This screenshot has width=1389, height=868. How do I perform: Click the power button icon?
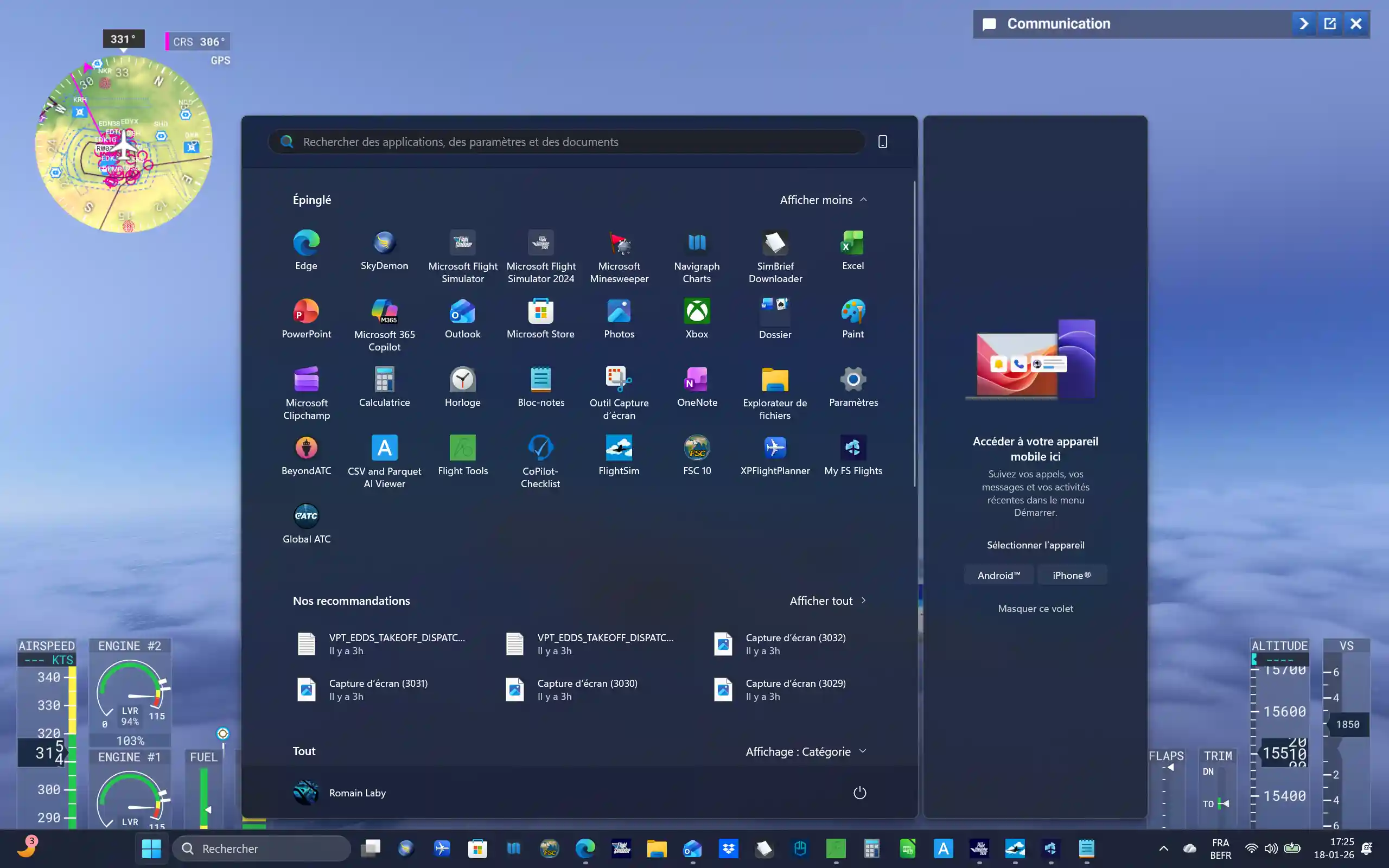click(859, 793)
